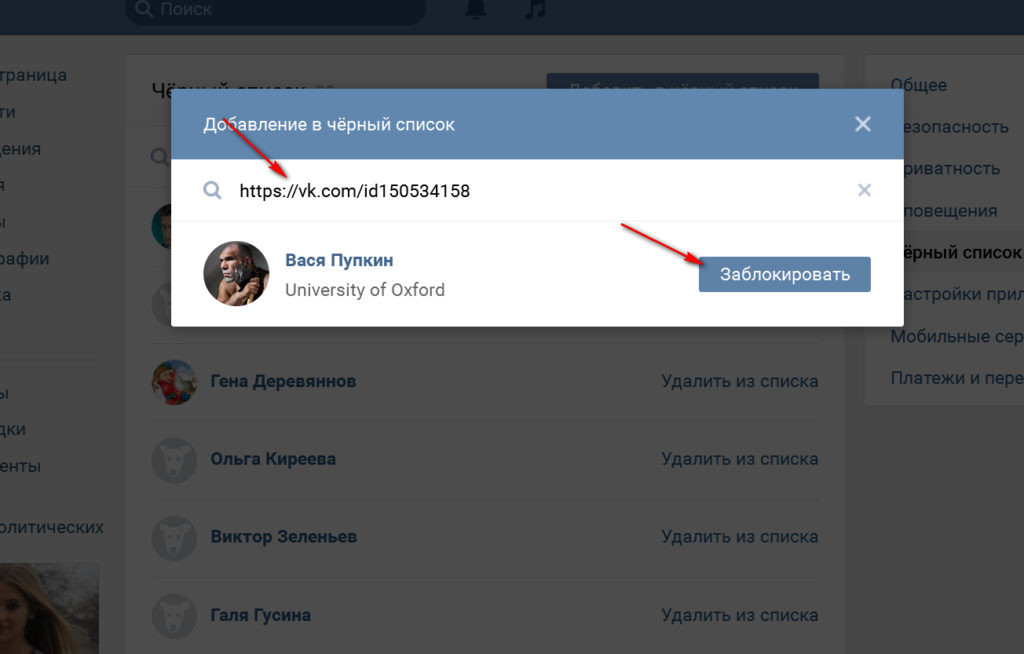Remove Гена Деревяннов from the list
1024x654 pixels.
pyautogui.click(x=739, y=381)
